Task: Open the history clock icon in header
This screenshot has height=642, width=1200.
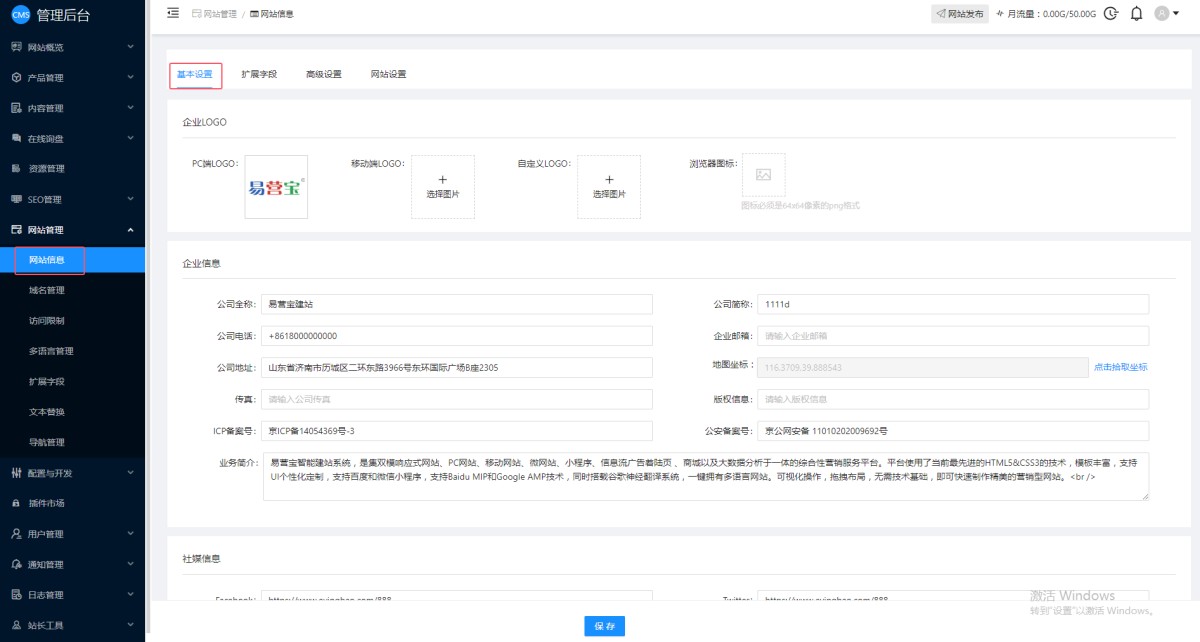Action: 1111,14
